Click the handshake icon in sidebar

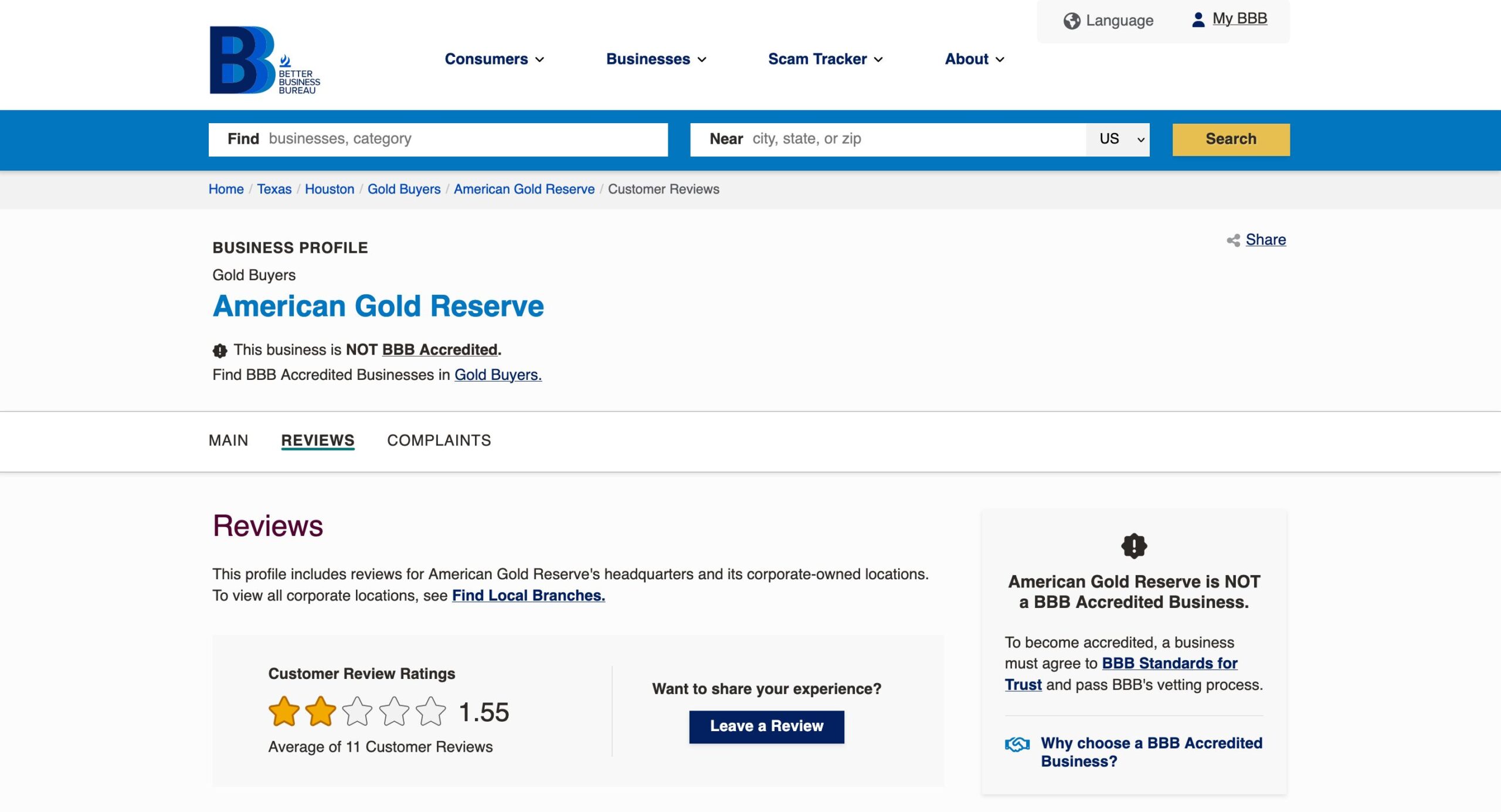[x=1017, y=744]
